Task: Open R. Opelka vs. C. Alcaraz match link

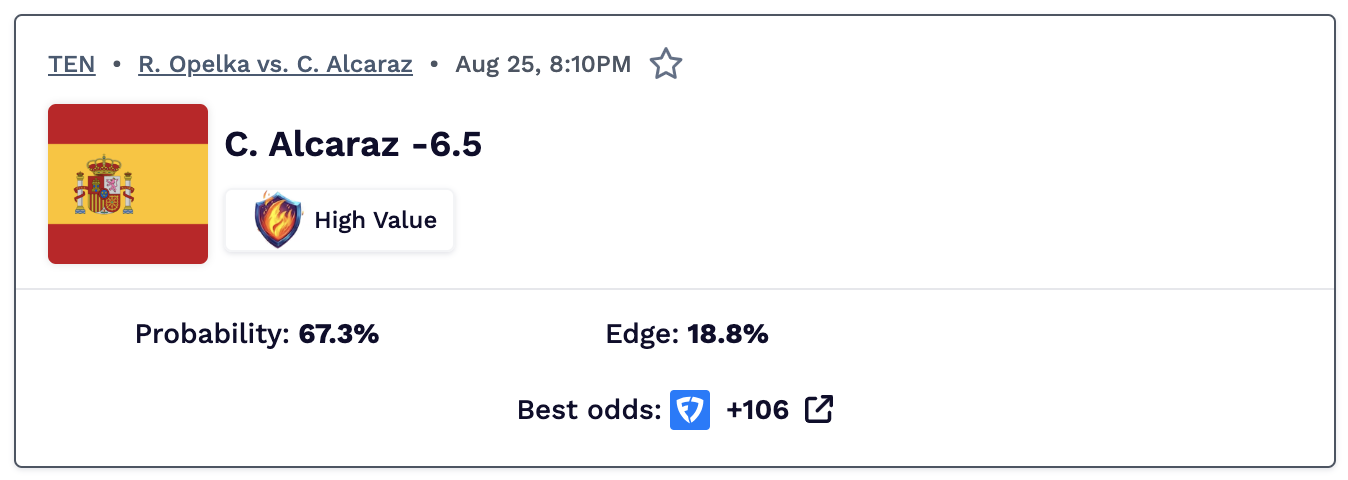Action: coord(275,65)
